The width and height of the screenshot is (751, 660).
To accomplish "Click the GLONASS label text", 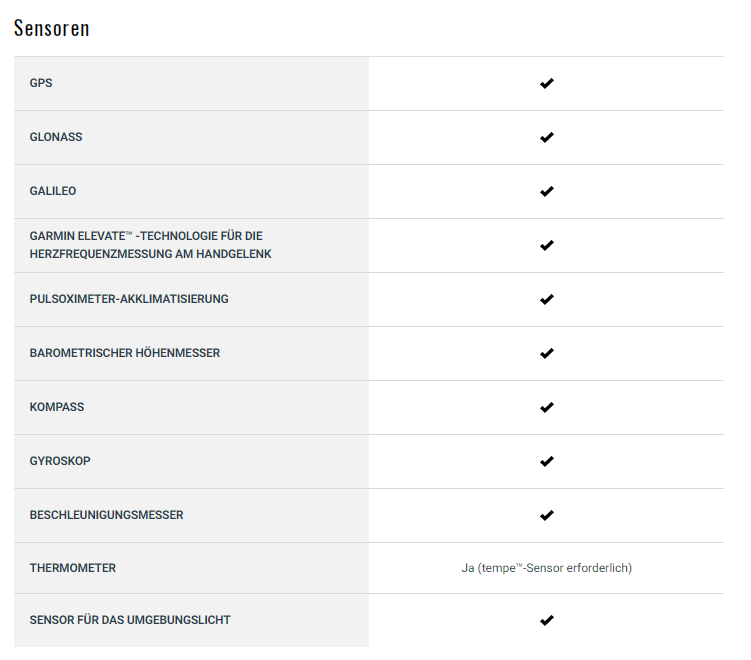I will (56, 137).
